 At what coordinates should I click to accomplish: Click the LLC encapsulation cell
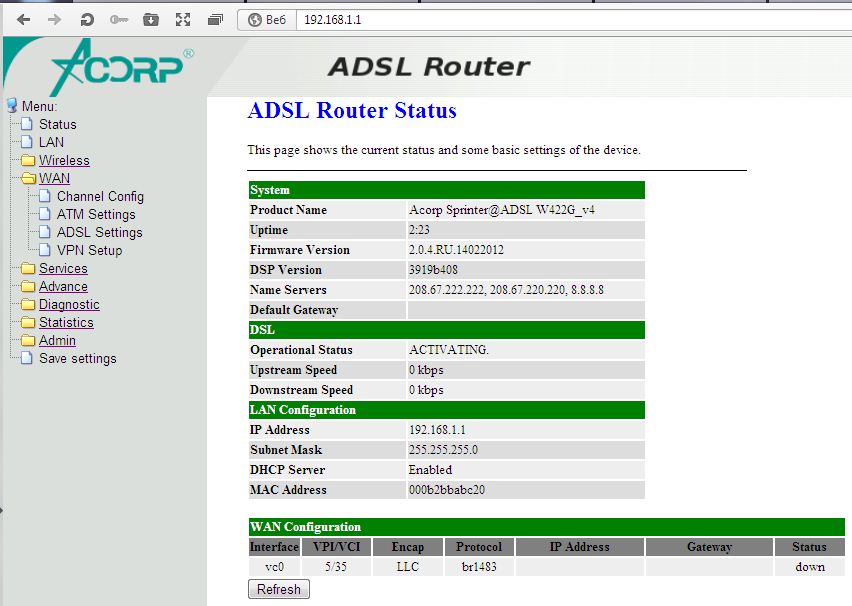tap(408, 567)
